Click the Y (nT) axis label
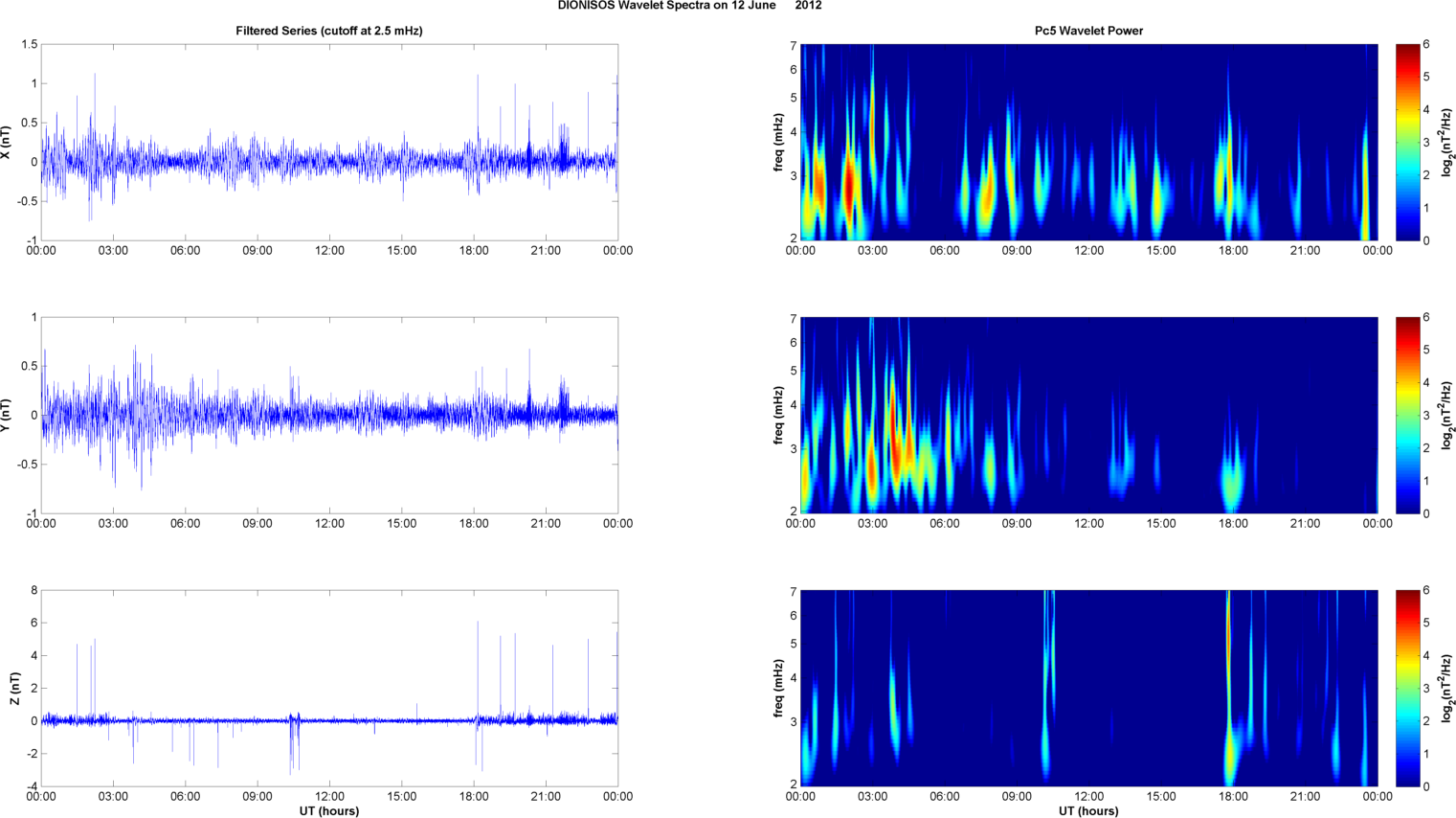Screen dimensions: 1456x818 tap(7, 416)
